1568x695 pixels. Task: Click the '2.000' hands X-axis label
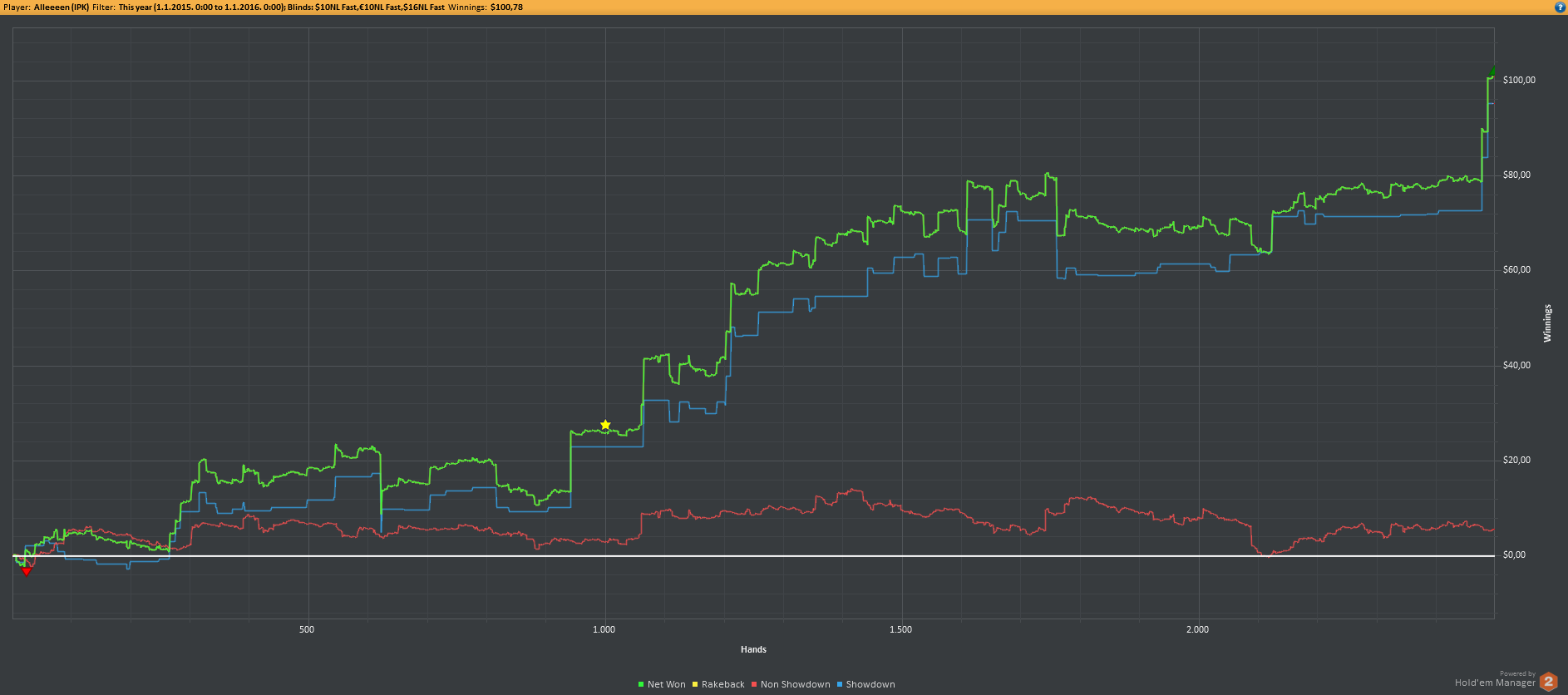coord(1197,629)
